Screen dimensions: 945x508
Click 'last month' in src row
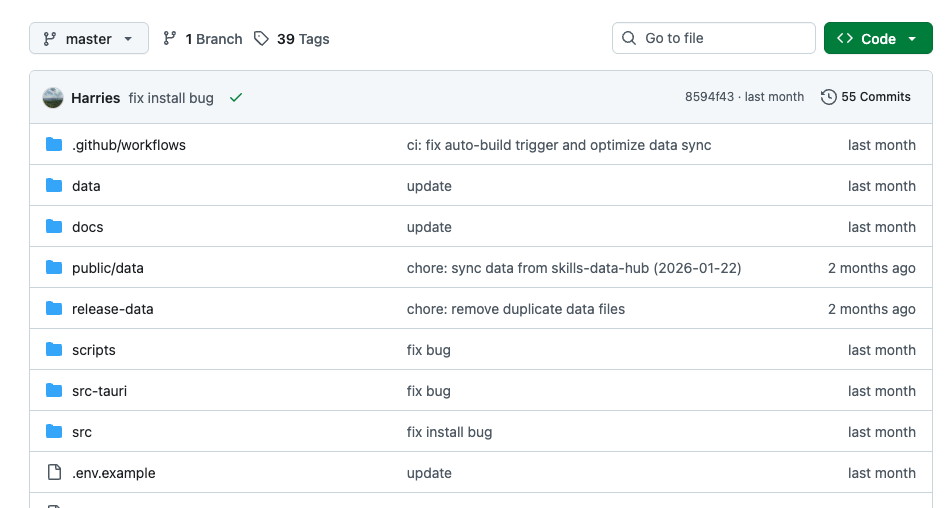882,432
